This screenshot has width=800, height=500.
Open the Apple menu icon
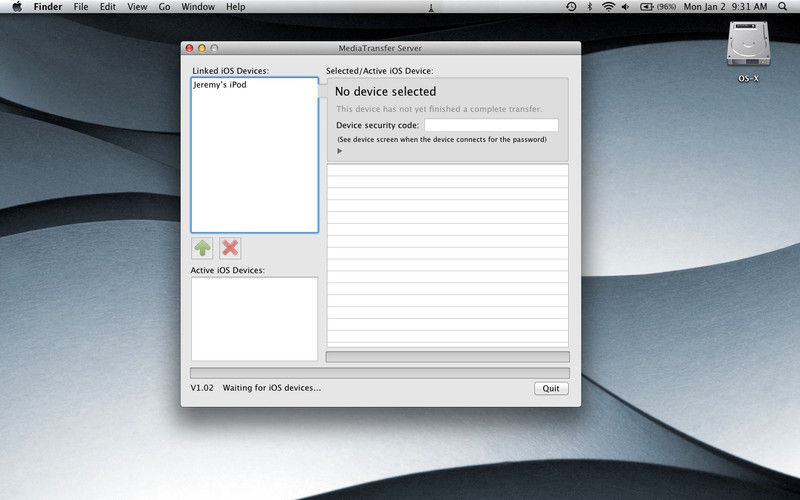click(17, 7)
